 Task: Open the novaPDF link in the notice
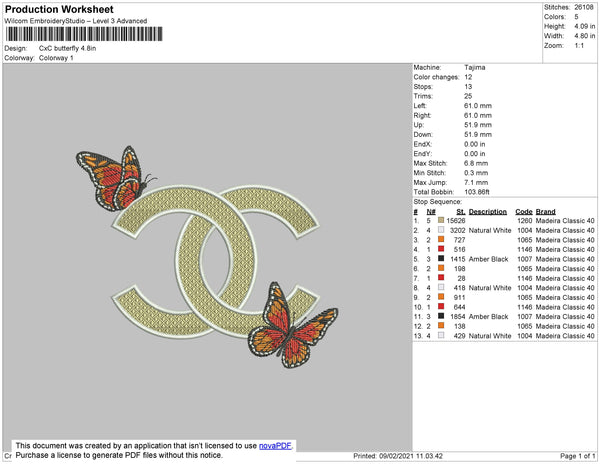point(275,446)
